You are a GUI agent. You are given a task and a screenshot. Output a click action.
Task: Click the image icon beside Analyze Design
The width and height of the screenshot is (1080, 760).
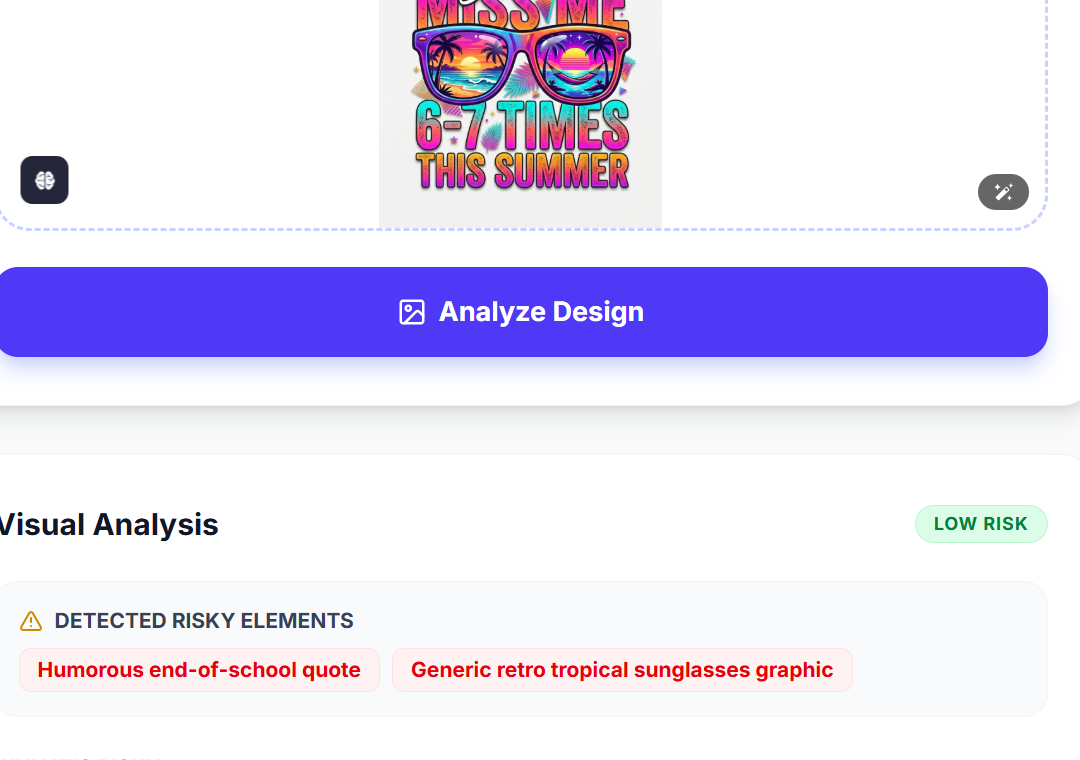(x=412, y=312)
